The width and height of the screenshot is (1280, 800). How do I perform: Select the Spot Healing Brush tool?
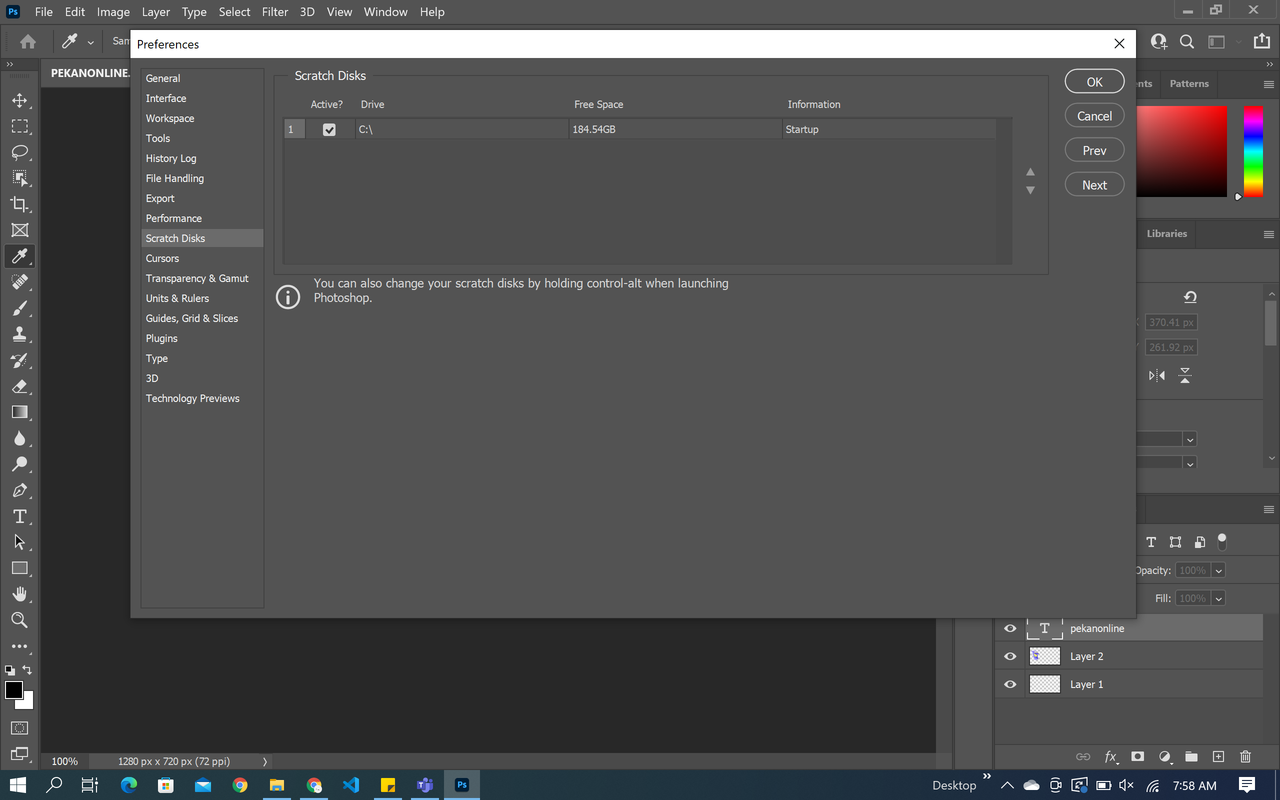[x=19, y=282]
